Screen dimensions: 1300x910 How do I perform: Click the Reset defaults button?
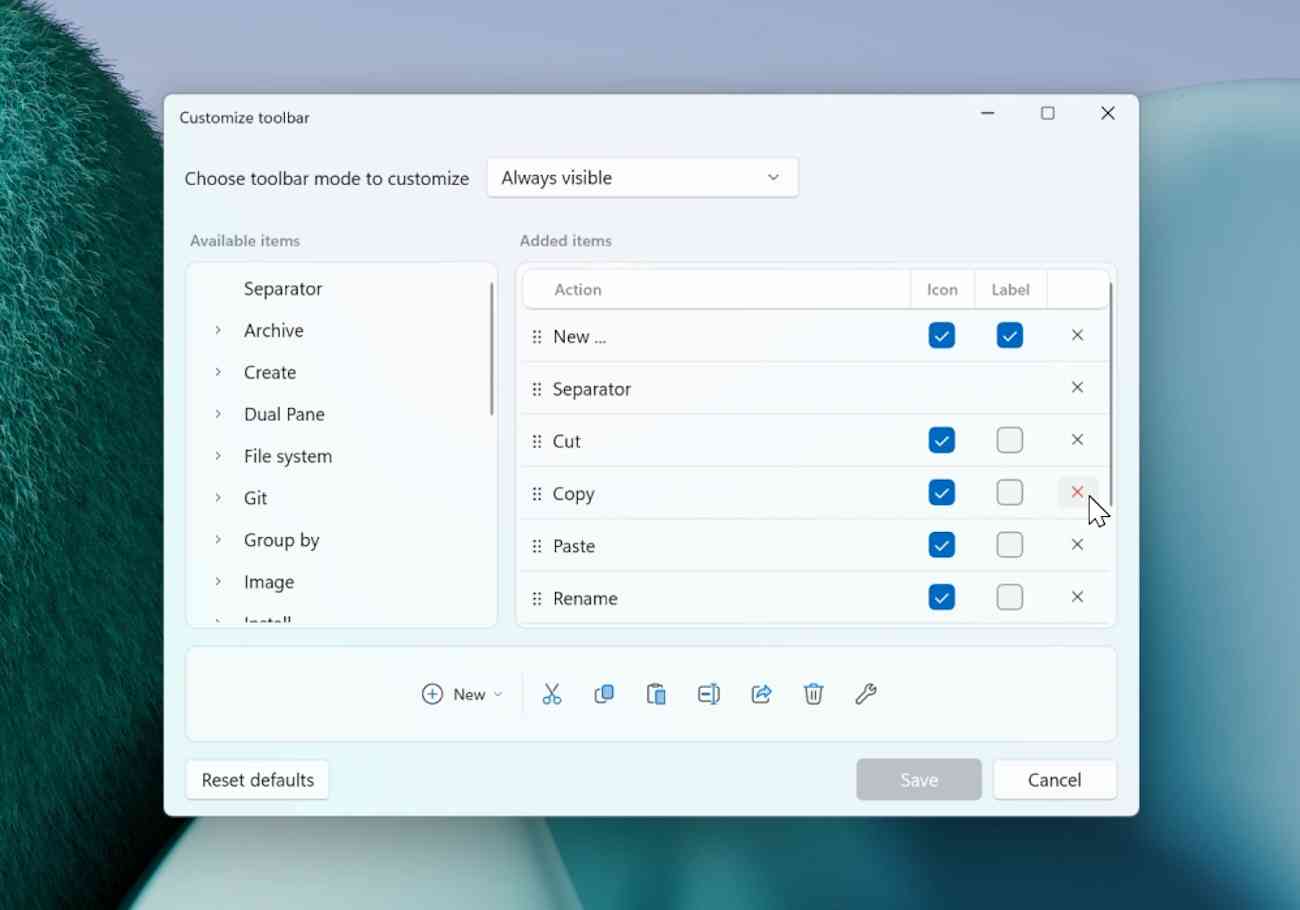[257, 779]
